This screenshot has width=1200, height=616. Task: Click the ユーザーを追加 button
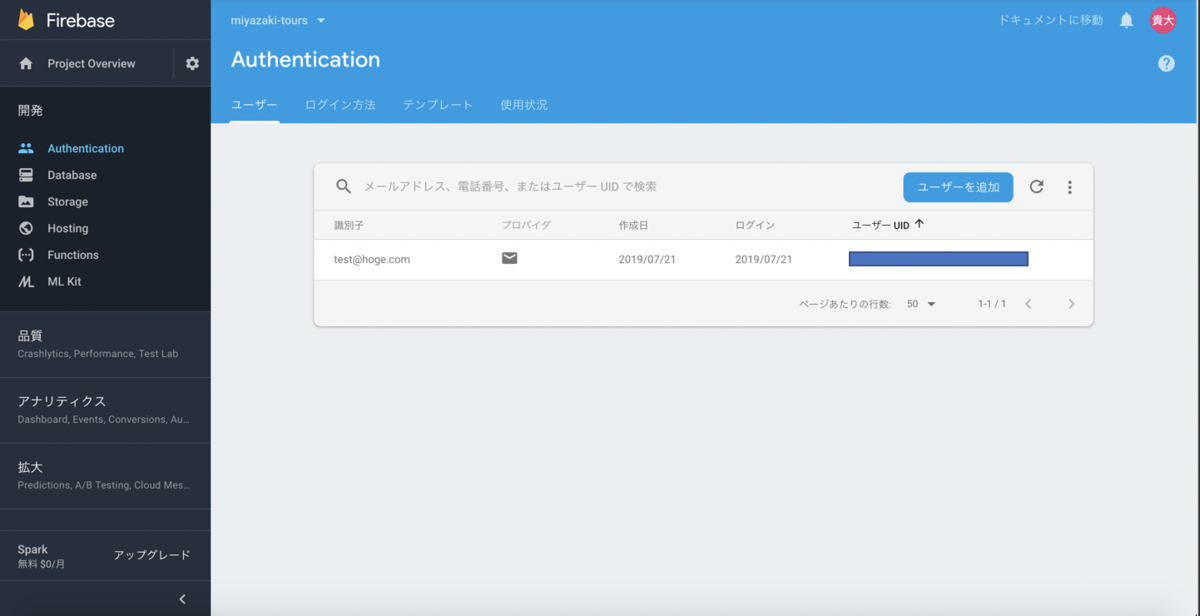coord(957,187)
